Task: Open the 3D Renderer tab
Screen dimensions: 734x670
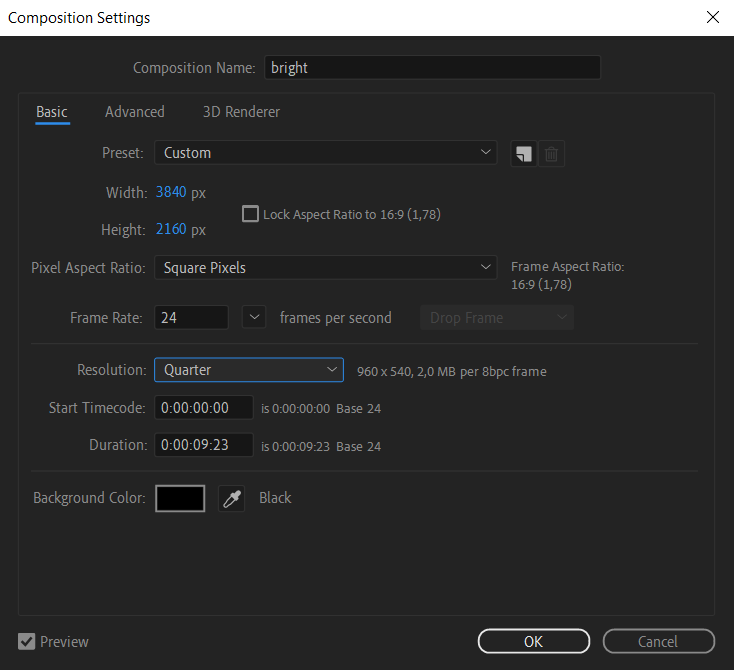Action: point(241,112)
